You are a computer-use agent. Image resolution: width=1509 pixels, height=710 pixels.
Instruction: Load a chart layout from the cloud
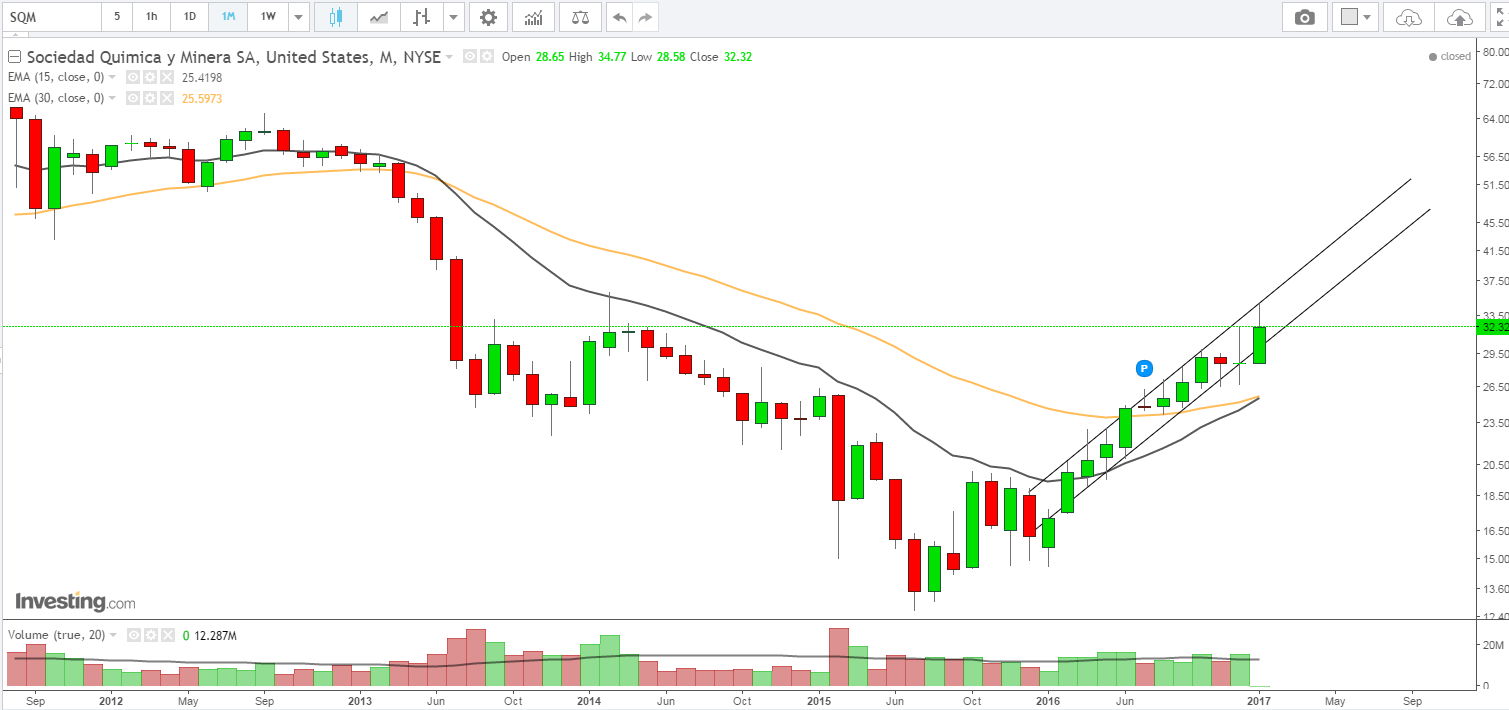point(1408,17)
